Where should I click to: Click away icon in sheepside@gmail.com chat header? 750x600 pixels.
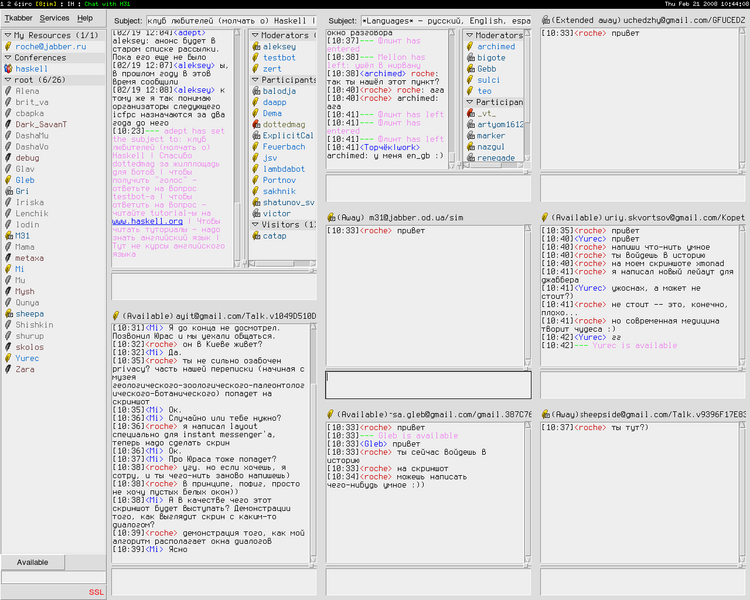(545, 414)
